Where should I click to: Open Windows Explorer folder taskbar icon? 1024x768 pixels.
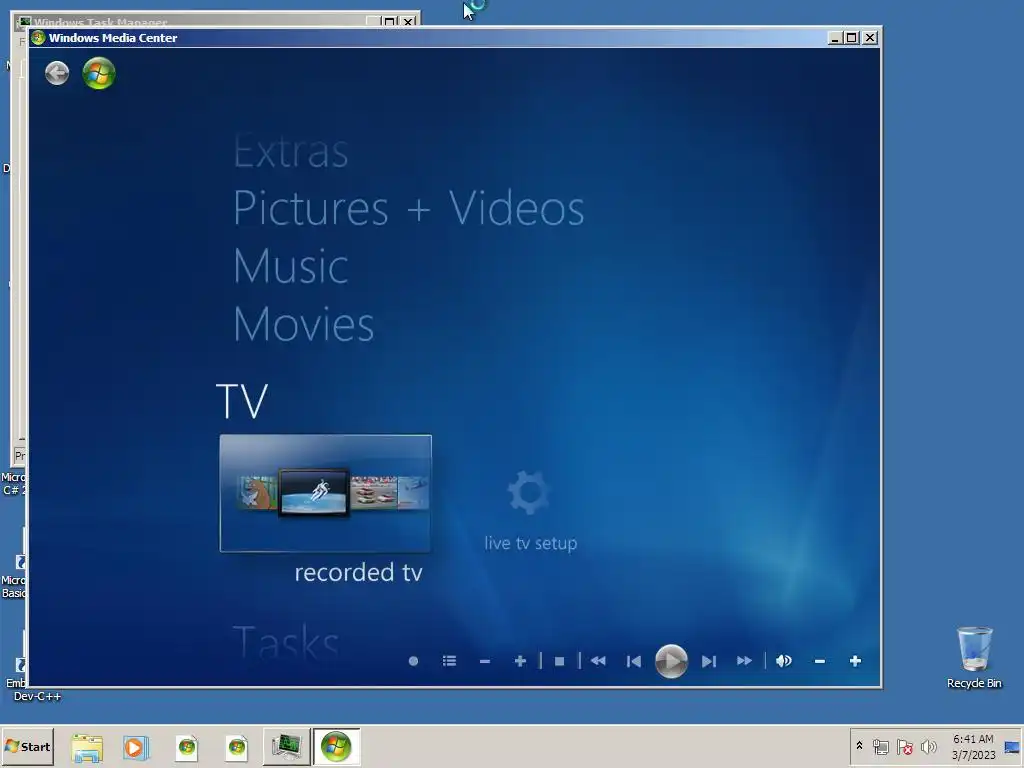click(x=87, y=747)
